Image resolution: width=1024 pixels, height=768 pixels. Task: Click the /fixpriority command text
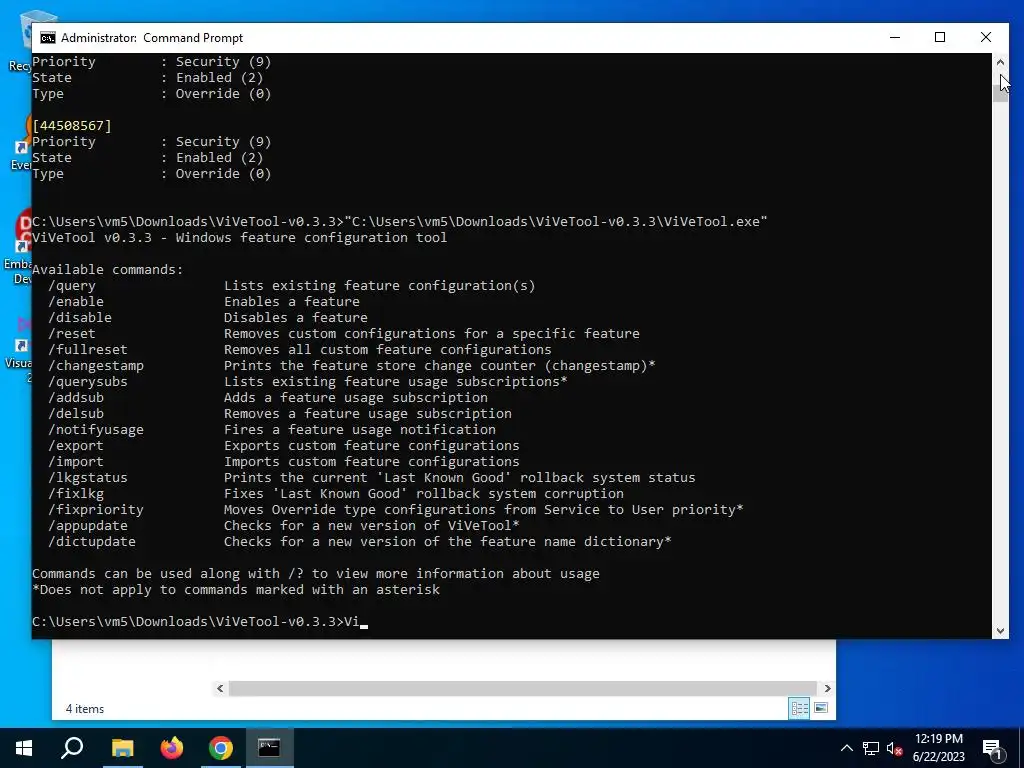point(96,509)
